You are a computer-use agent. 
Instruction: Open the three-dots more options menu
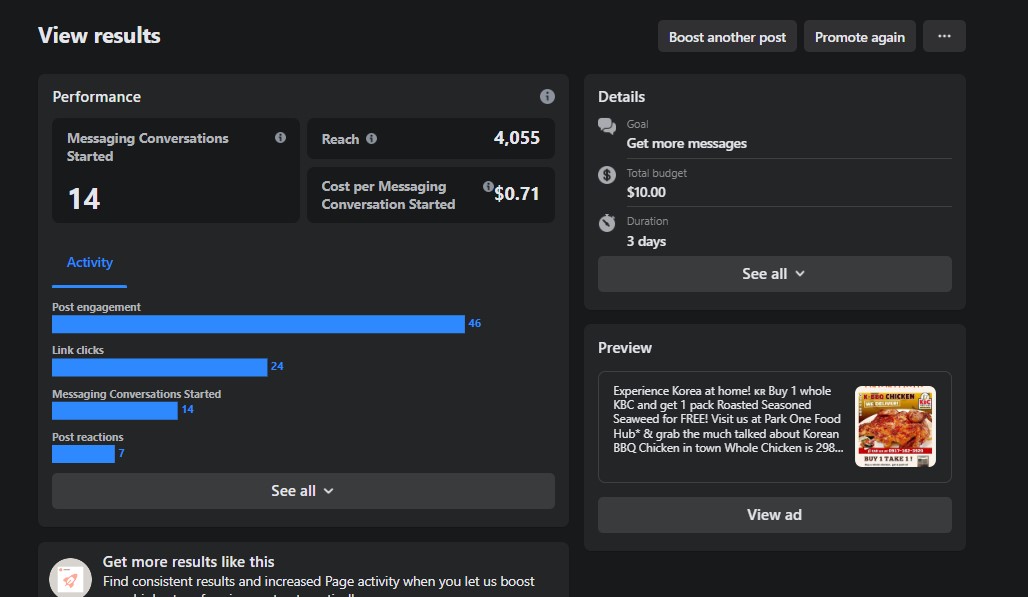coord(944,37)
